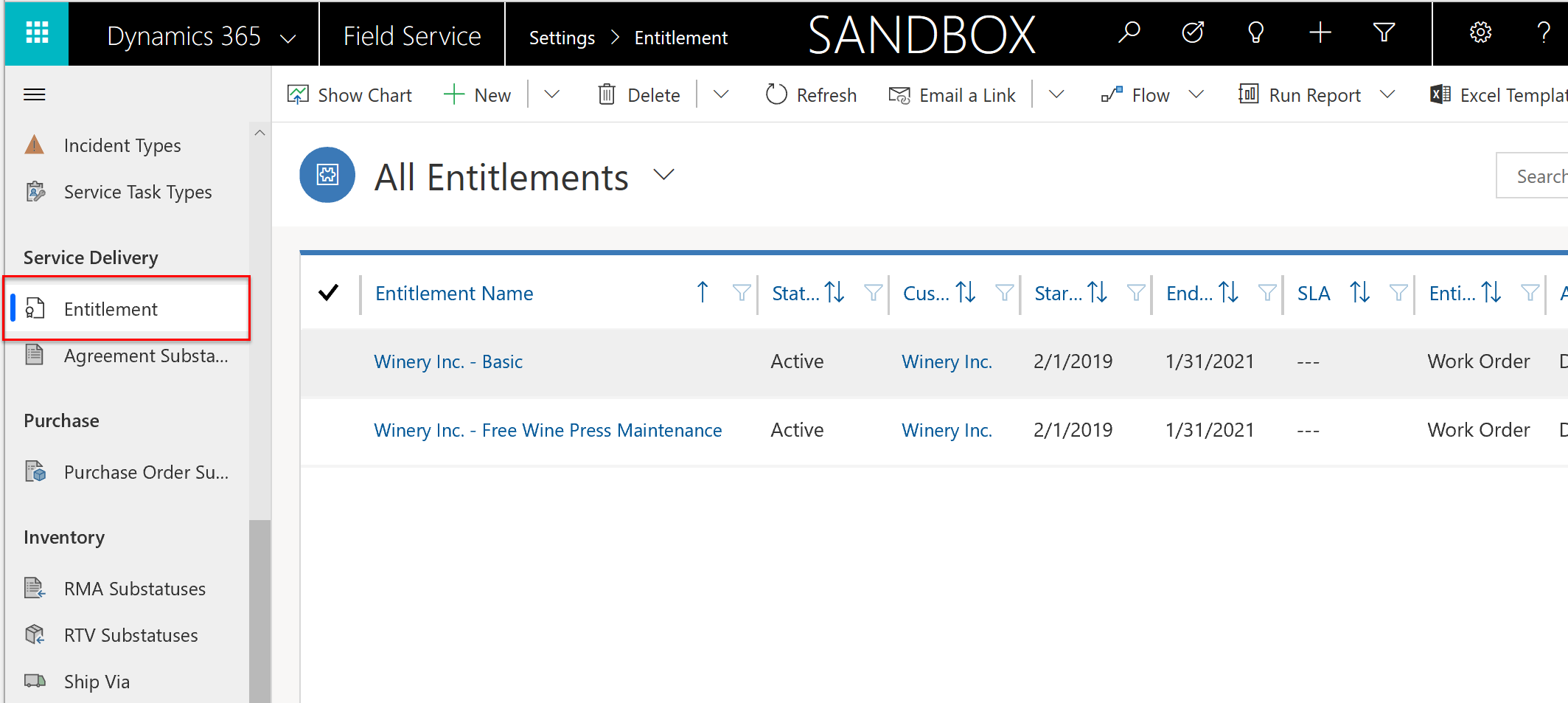Click the Flow button
The width and height of the screenshot is (1568, 703).
click(x=1135, y=94)
